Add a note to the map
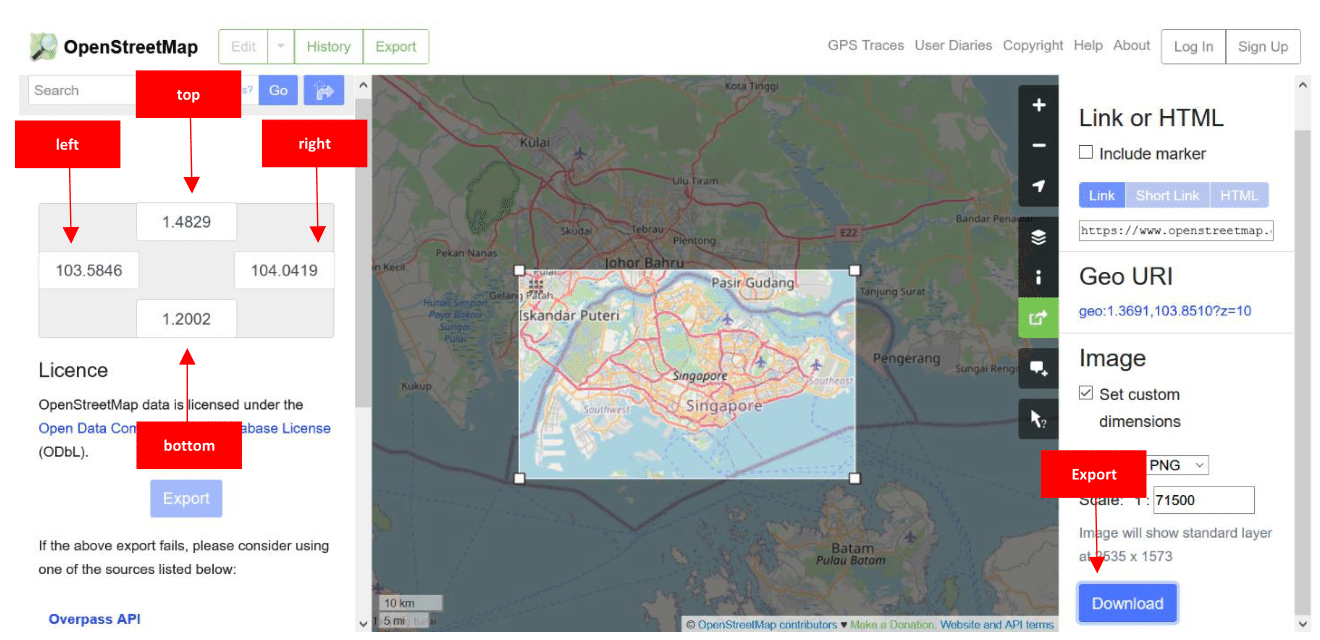This screenshot has width=1320, height=640. (1039, 369)
